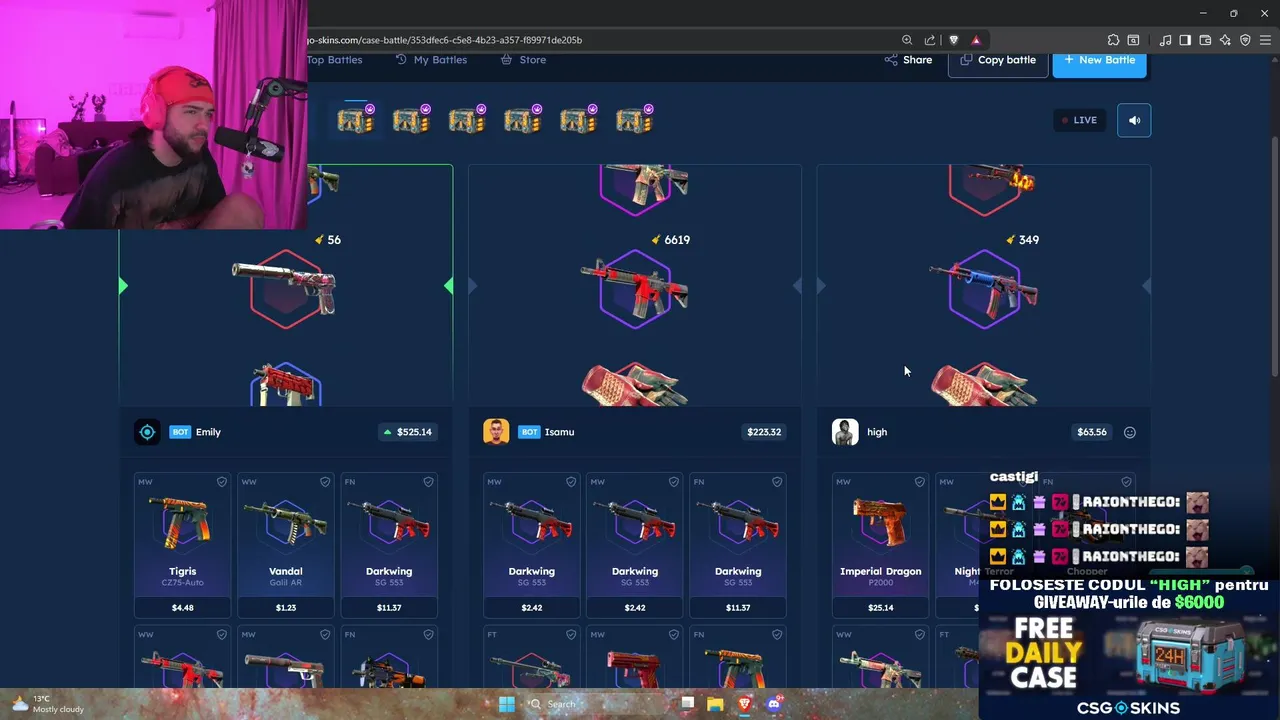Screen dimensions: 1280x720
Task: Open the Imperial Dragon P2000 skin card
Action: (881, 545)
